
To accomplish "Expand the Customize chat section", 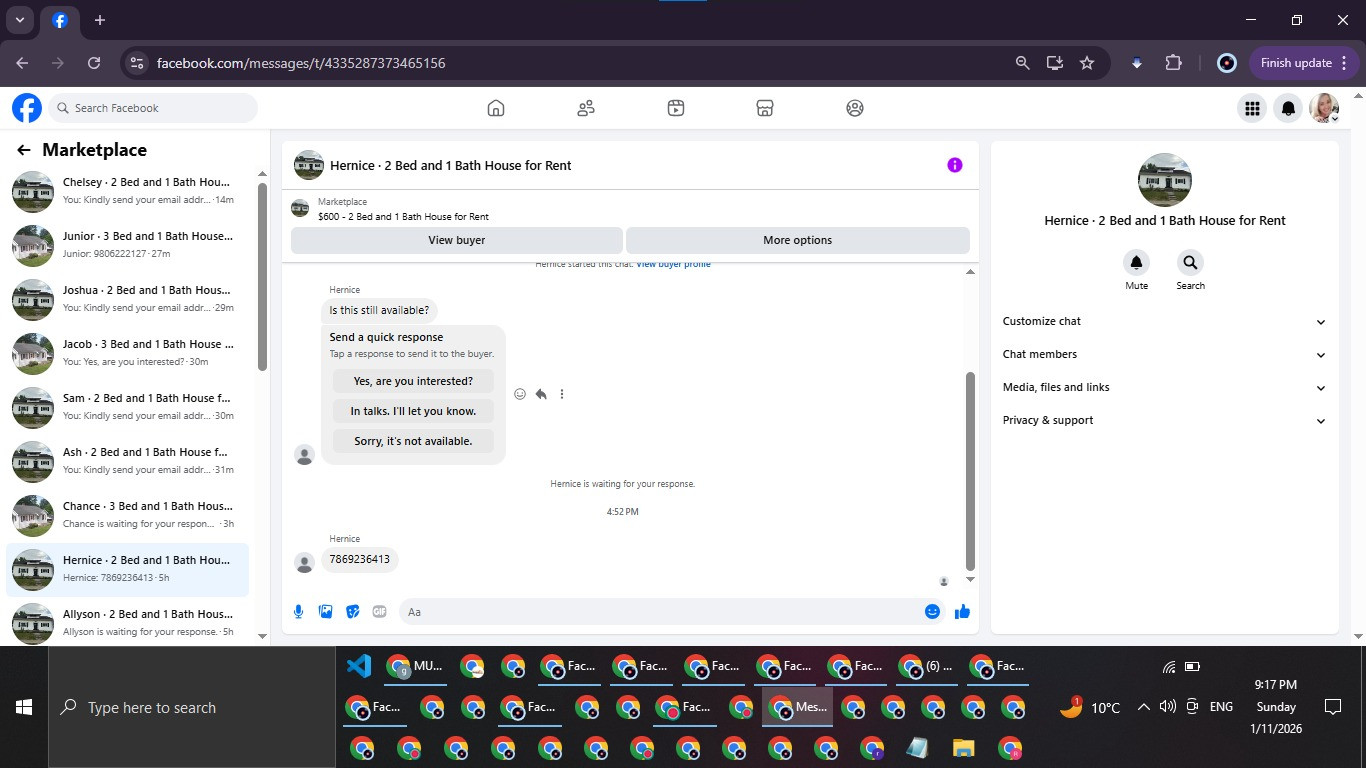I will [x=1164, y=322].
